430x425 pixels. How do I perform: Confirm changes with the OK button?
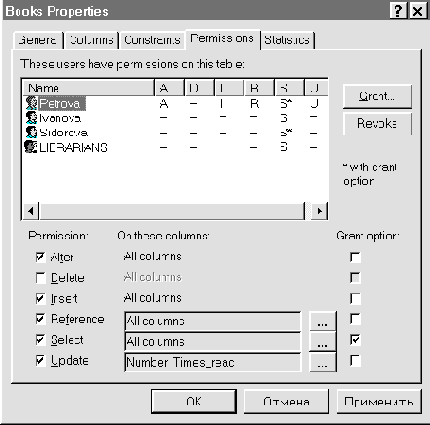click(194, 401)
